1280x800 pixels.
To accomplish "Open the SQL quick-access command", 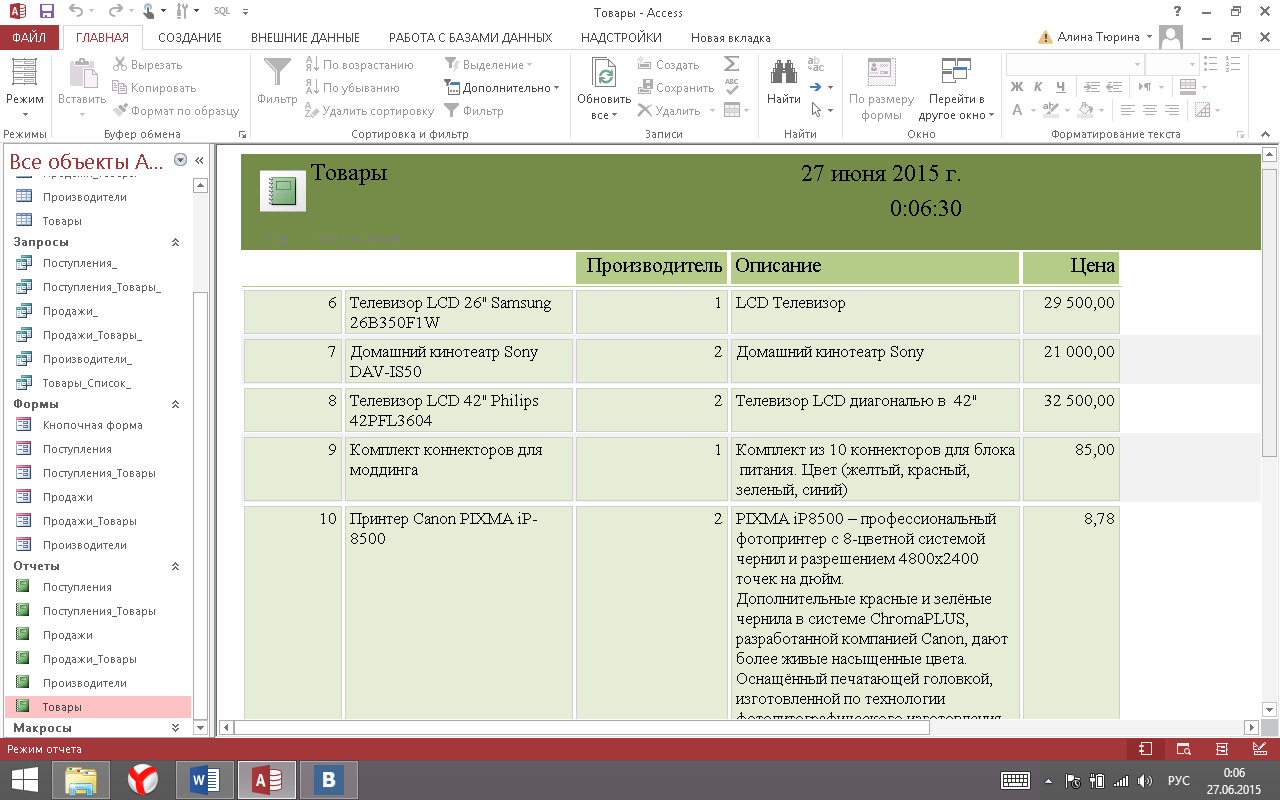I will [x=222, y=11].
